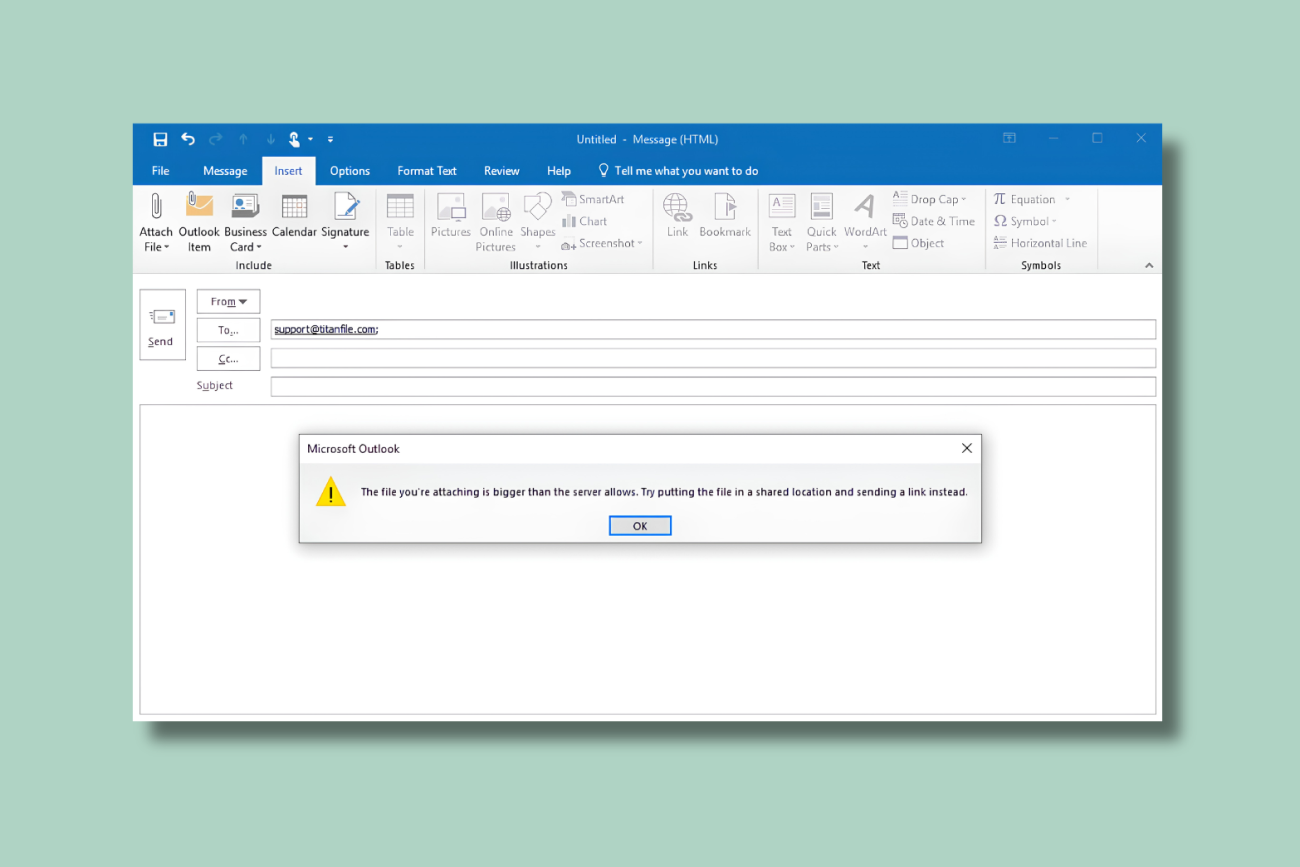This screenshot has height=867, width=1300.
Task: Click Ribbon Display Options icon
Action: pyautogui.click(x=1010, y=138)
